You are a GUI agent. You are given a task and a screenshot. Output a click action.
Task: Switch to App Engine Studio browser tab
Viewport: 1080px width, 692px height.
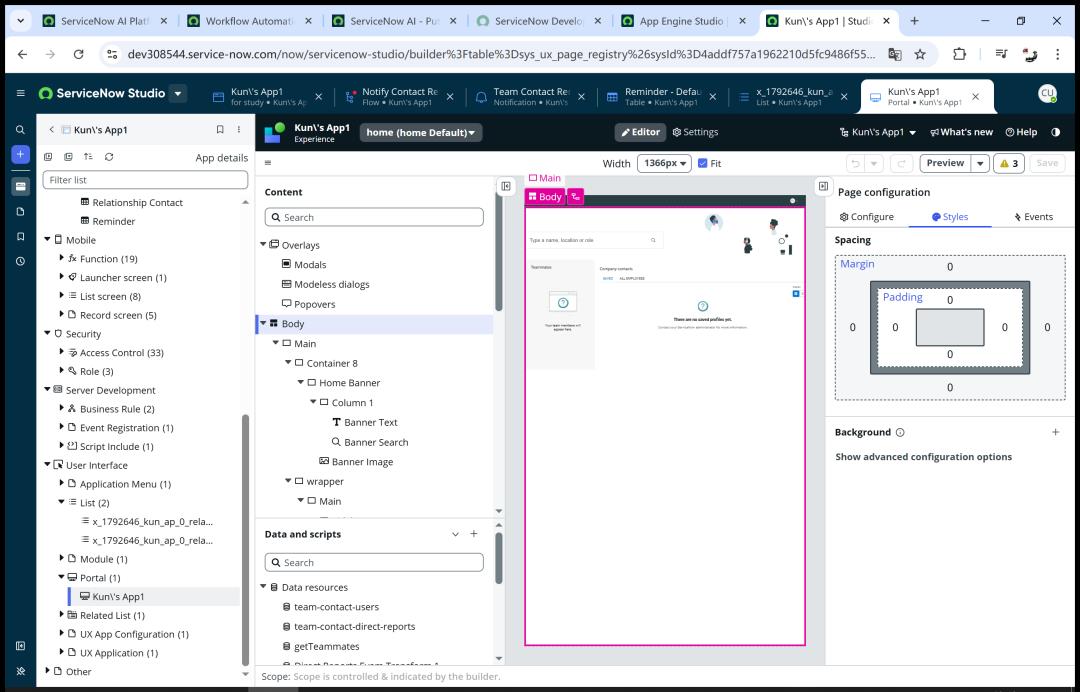click(681, 21)
